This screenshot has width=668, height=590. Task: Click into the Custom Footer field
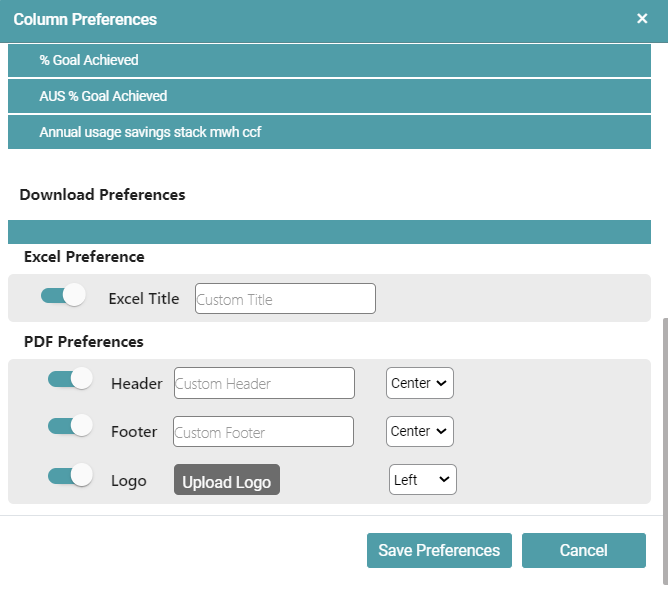(263, 432)
